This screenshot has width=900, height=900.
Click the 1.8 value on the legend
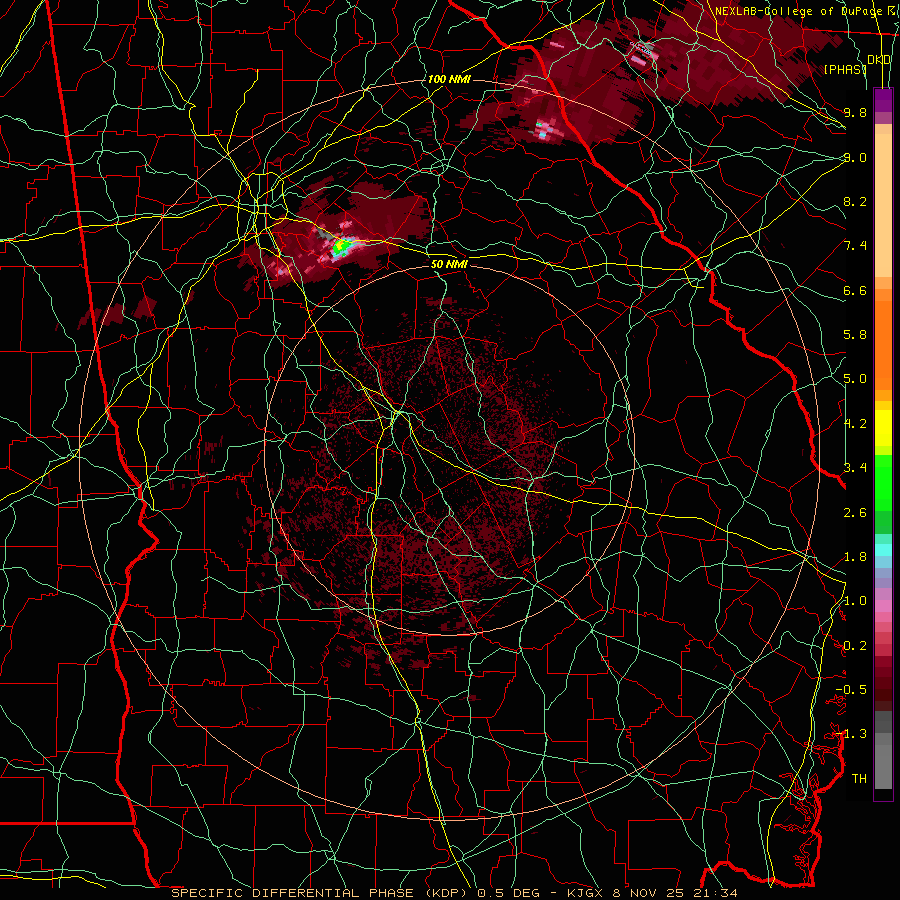pyautogui.click(x=855, y=557)
